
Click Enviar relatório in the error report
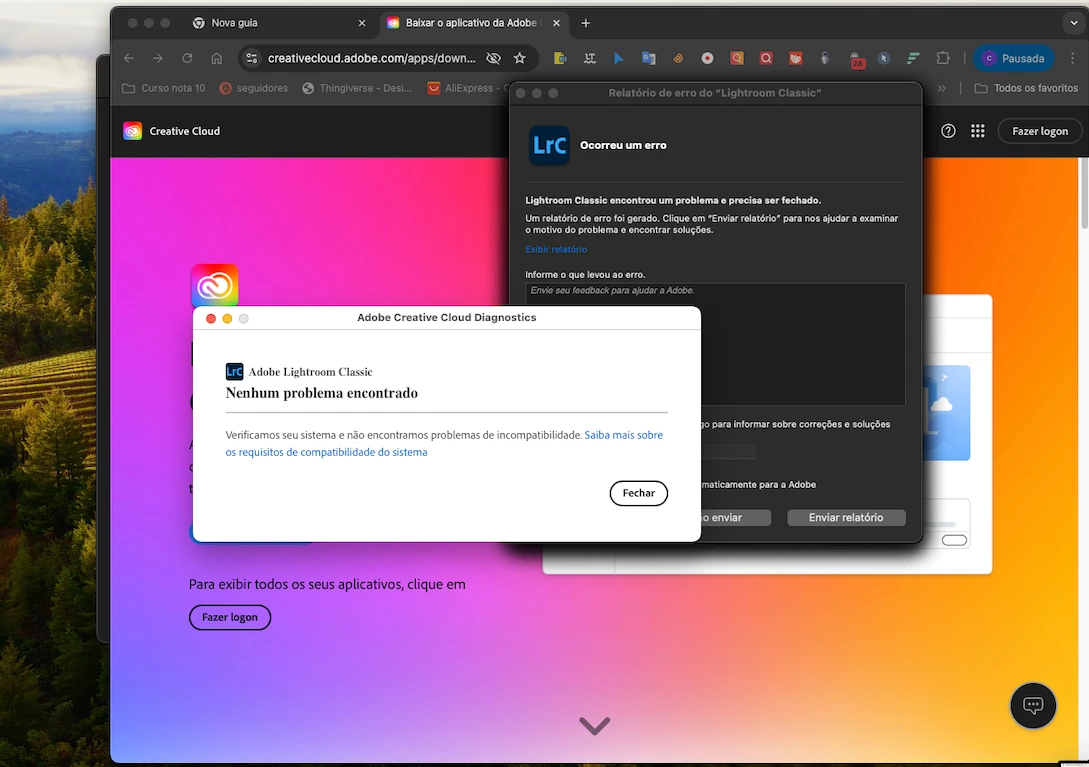point(846,518)
